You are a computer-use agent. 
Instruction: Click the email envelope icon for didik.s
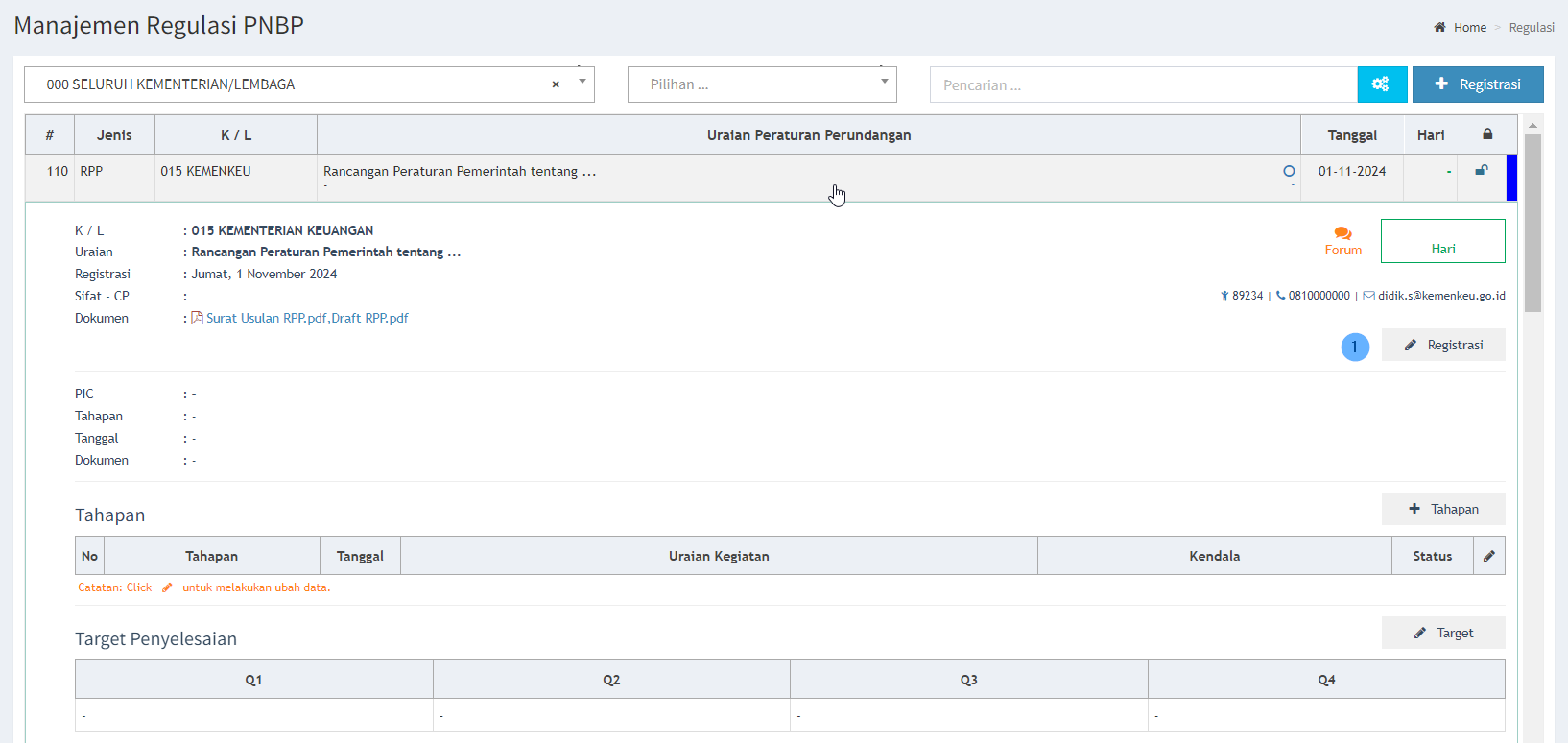[1368, 296]
